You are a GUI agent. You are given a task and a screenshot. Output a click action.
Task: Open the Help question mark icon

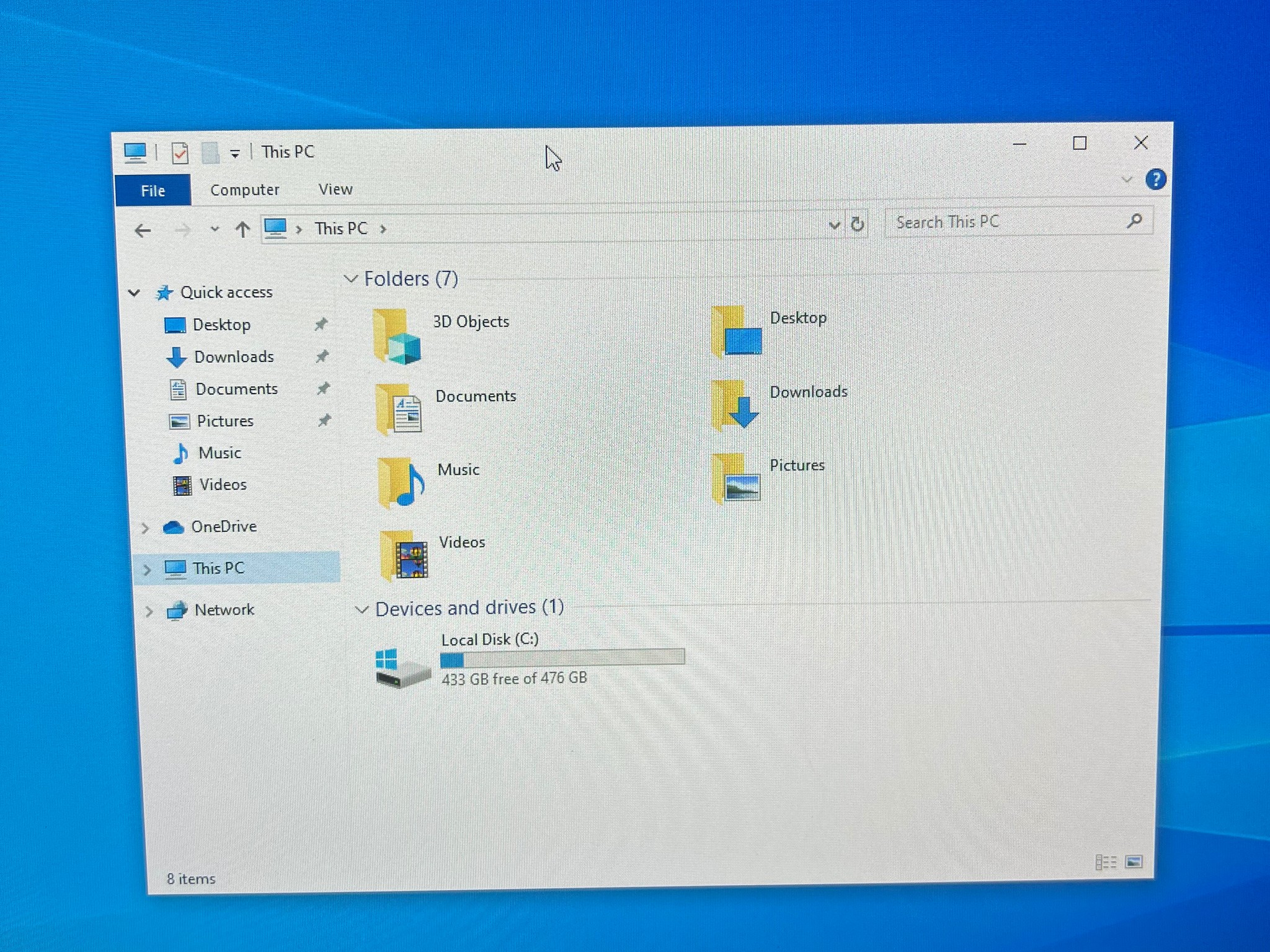click(1155, 180)
